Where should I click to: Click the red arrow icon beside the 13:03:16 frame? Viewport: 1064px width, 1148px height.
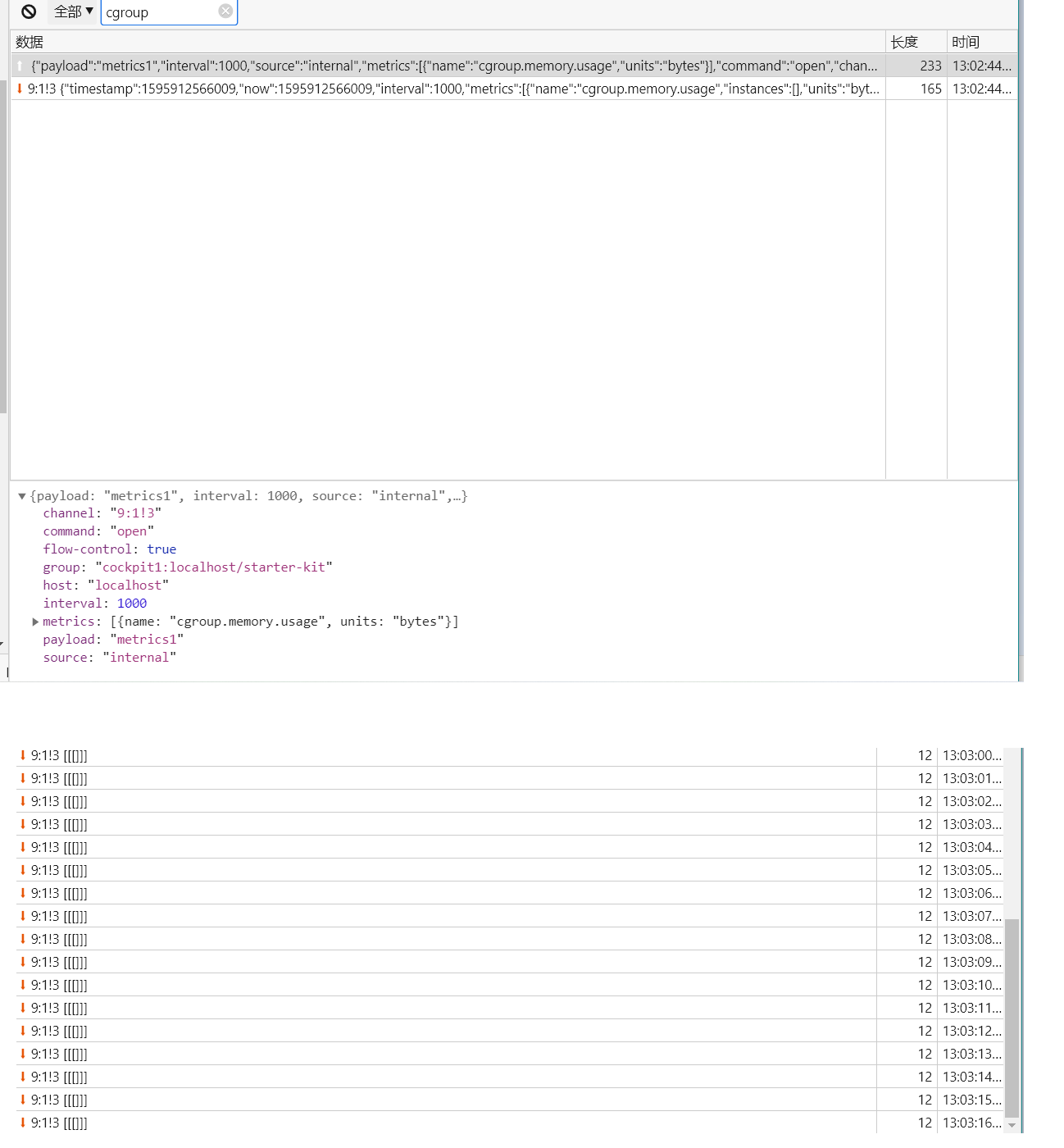click(23, 1123)
